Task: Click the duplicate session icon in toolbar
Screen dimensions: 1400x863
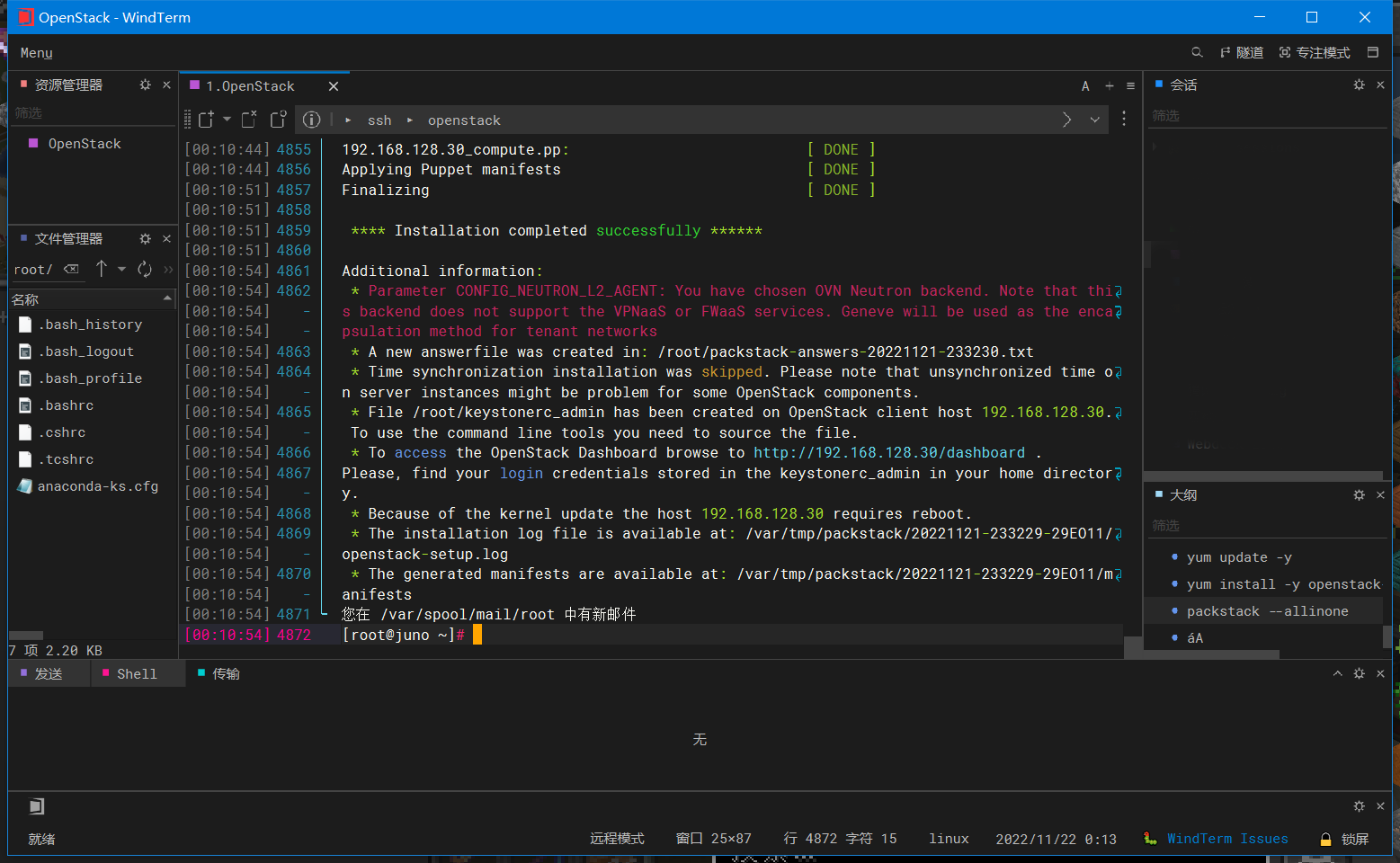Action: coord(279,120)
